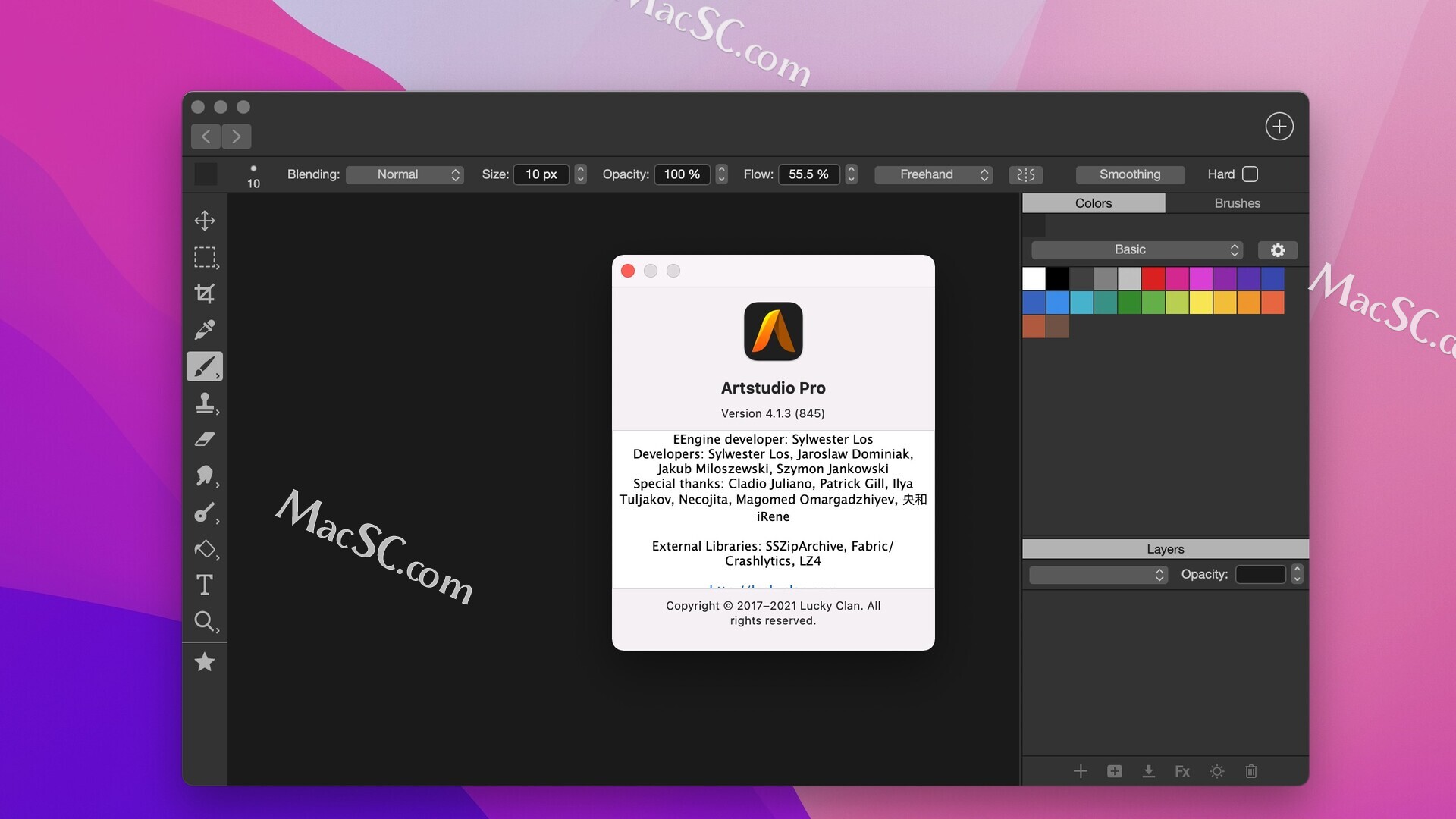The height and width of the screenshot is (819, 1456).
Task: Click the current foreground color box
Action: 206,174
